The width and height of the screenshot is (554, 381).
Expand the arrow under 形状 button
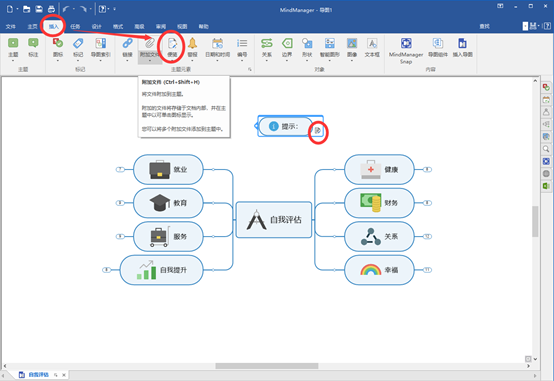coord(307,61)
